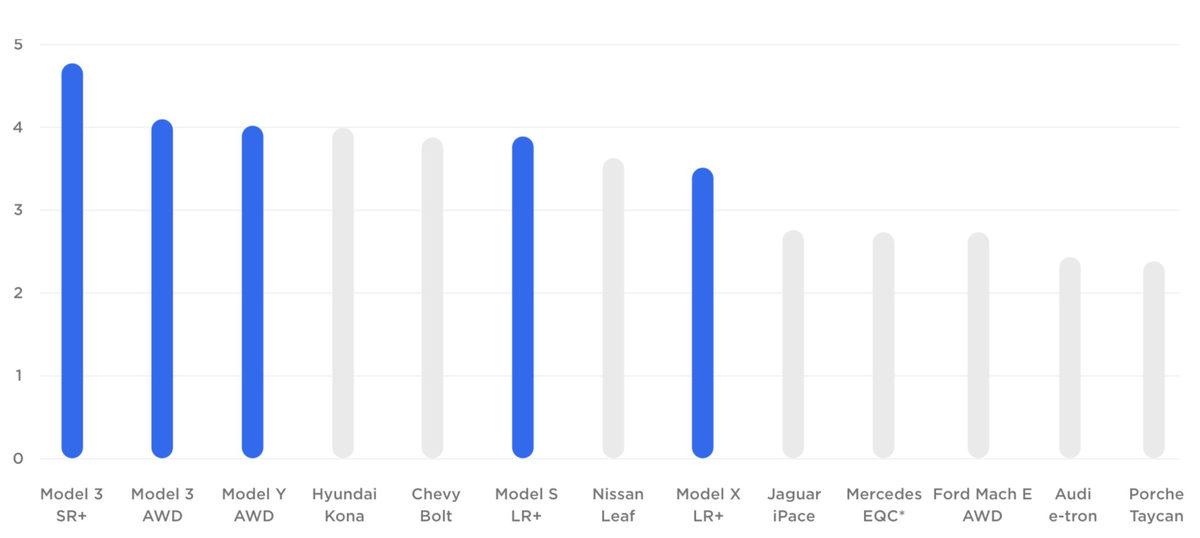This screenshot has width=1200, height=538.
Task: Select the Audi e-tron gray bar
Action: pos(1070,357)
